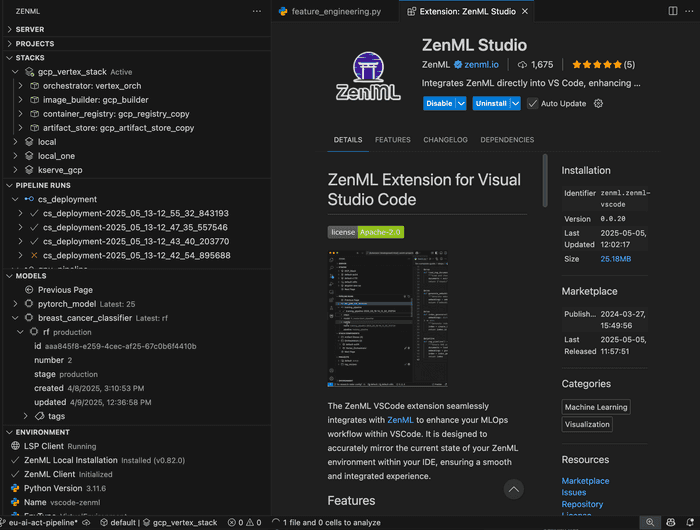Click the license Apache-2.0 badge
This screenshot has height=530, width=700.
coord(366,232)
